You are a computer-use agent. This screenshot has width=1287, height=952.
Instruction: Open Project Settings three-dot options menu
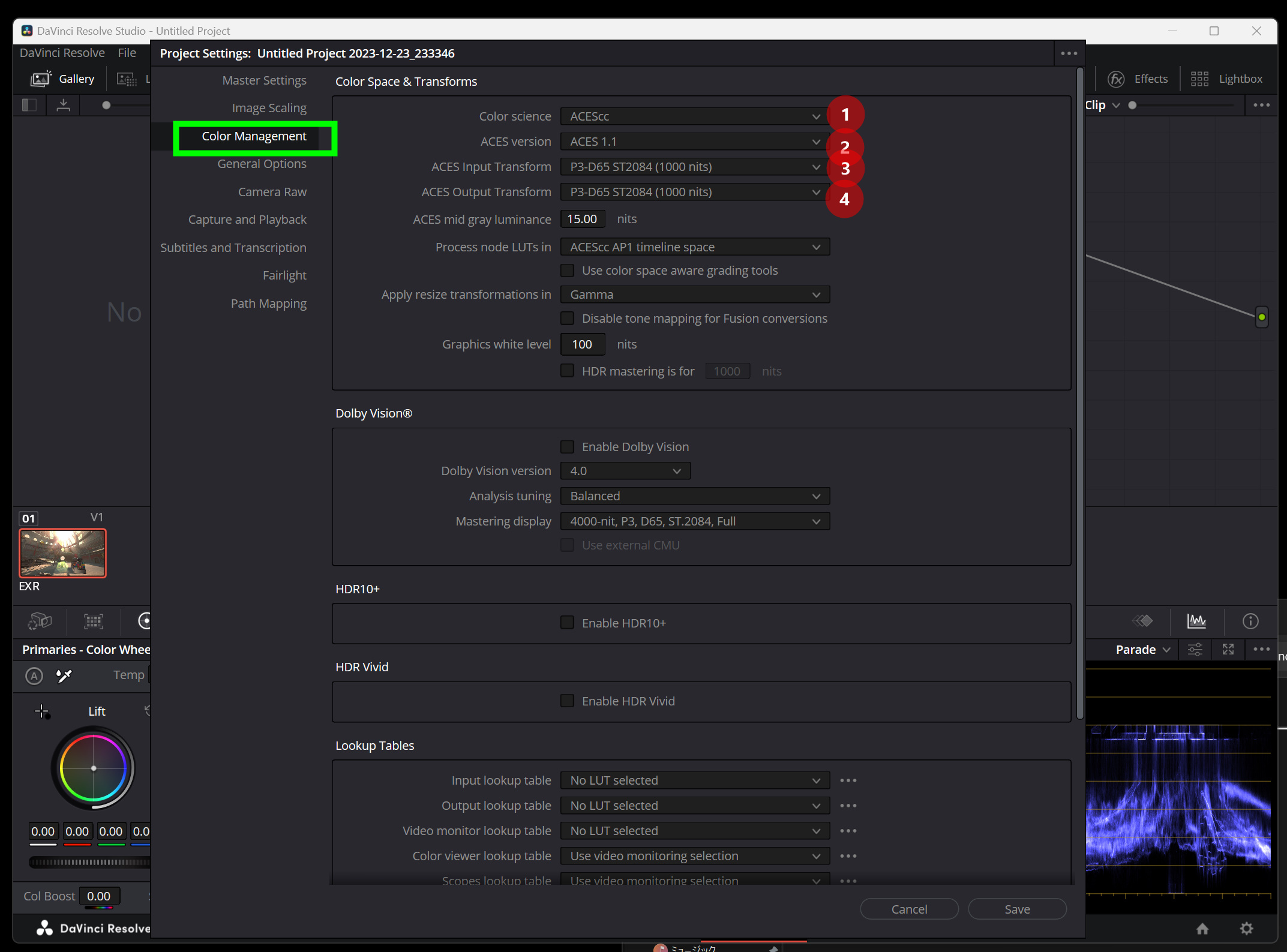coord(1069,53)
